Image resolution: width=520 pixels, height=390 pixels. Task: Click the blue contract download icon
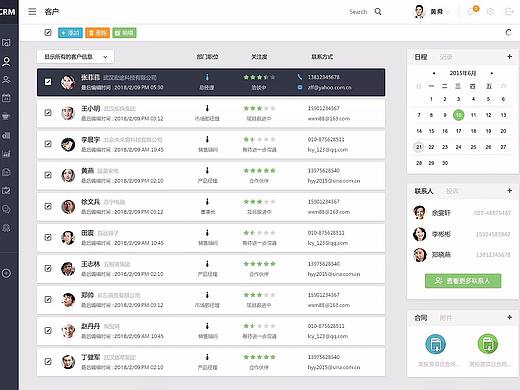435,344
